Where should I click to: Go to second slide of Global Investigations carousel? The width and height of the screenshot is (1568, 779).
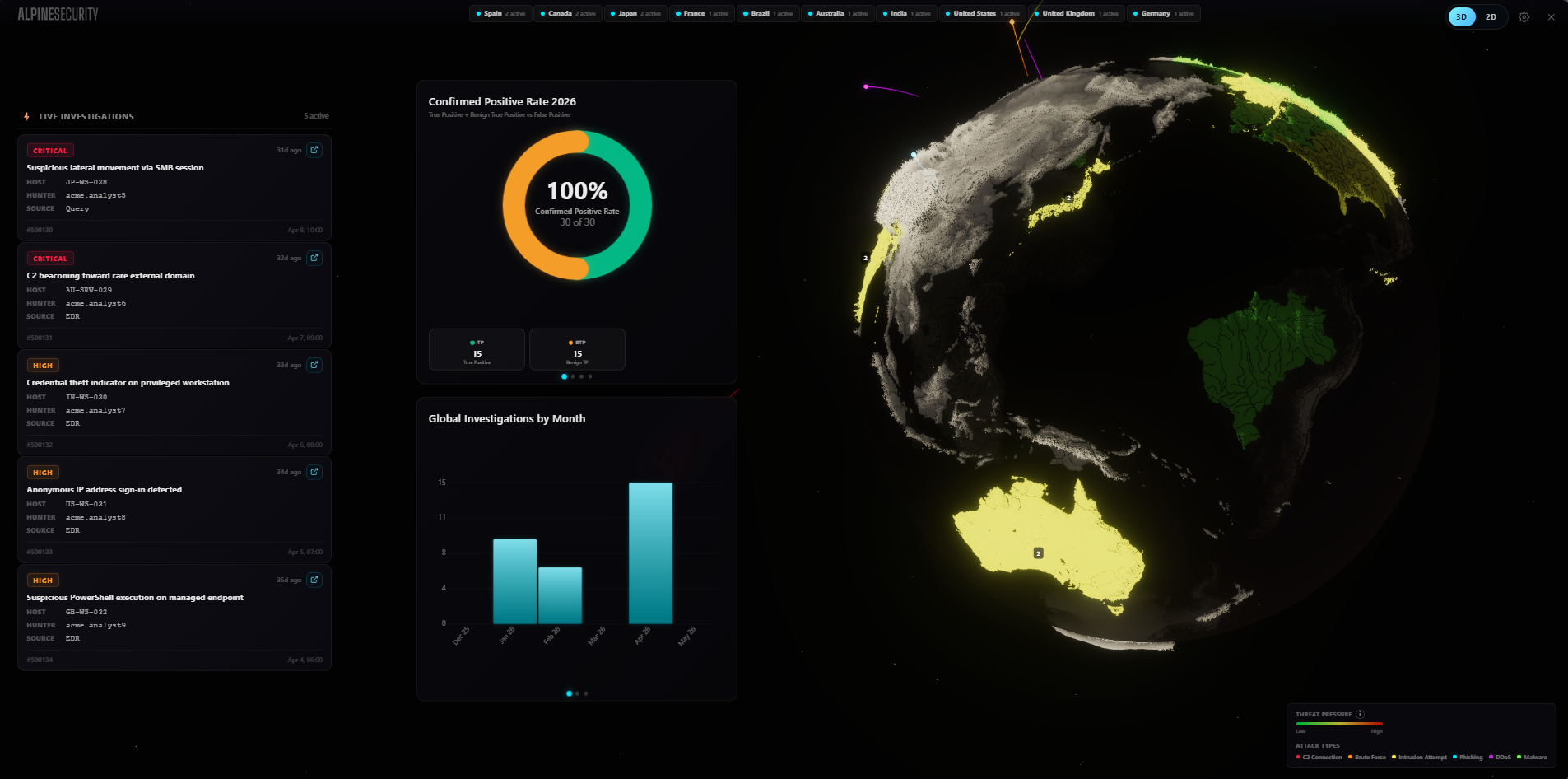(578, 693)
